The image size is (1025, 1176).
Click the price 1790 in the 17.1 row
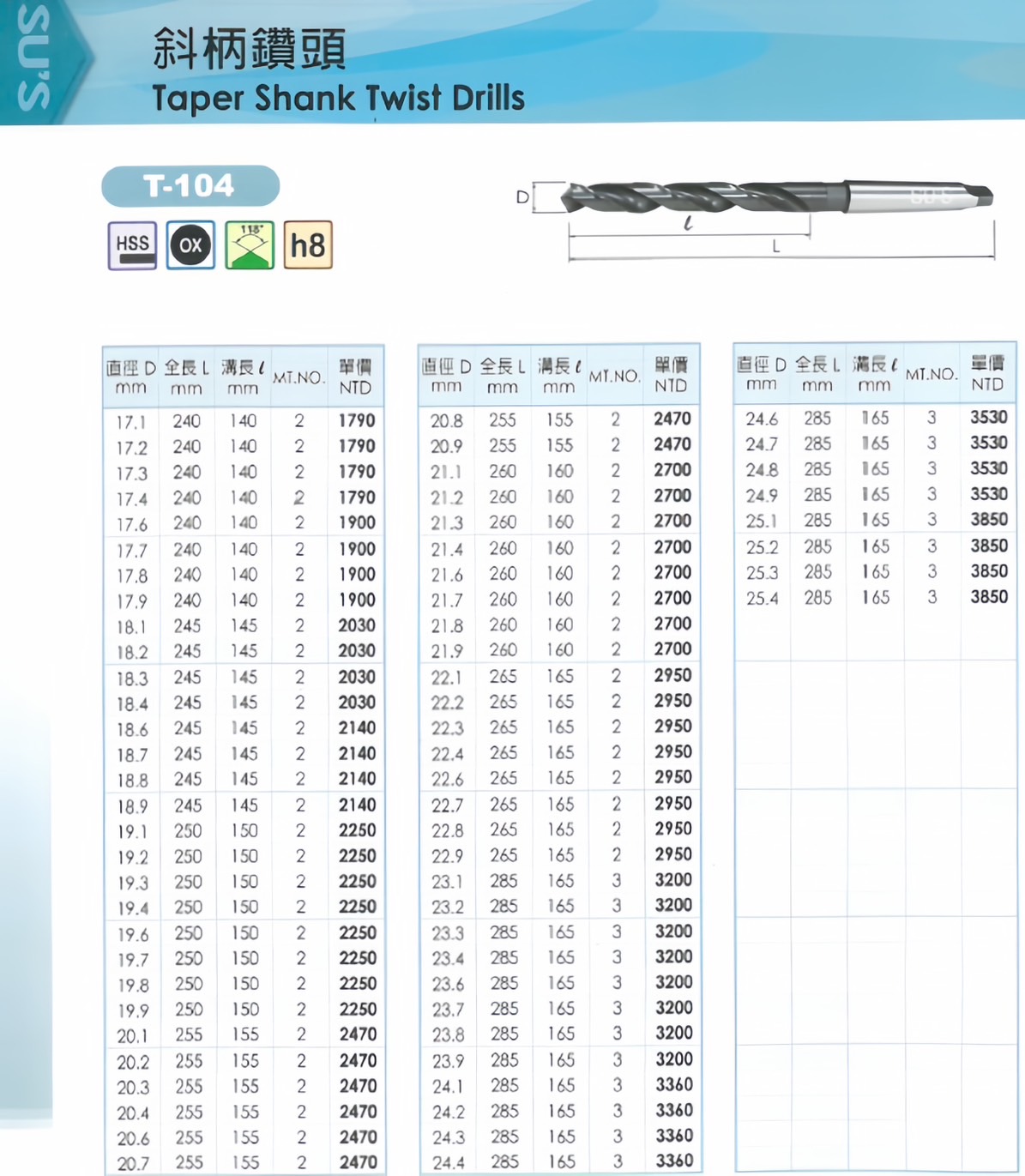tap(357, 420)
